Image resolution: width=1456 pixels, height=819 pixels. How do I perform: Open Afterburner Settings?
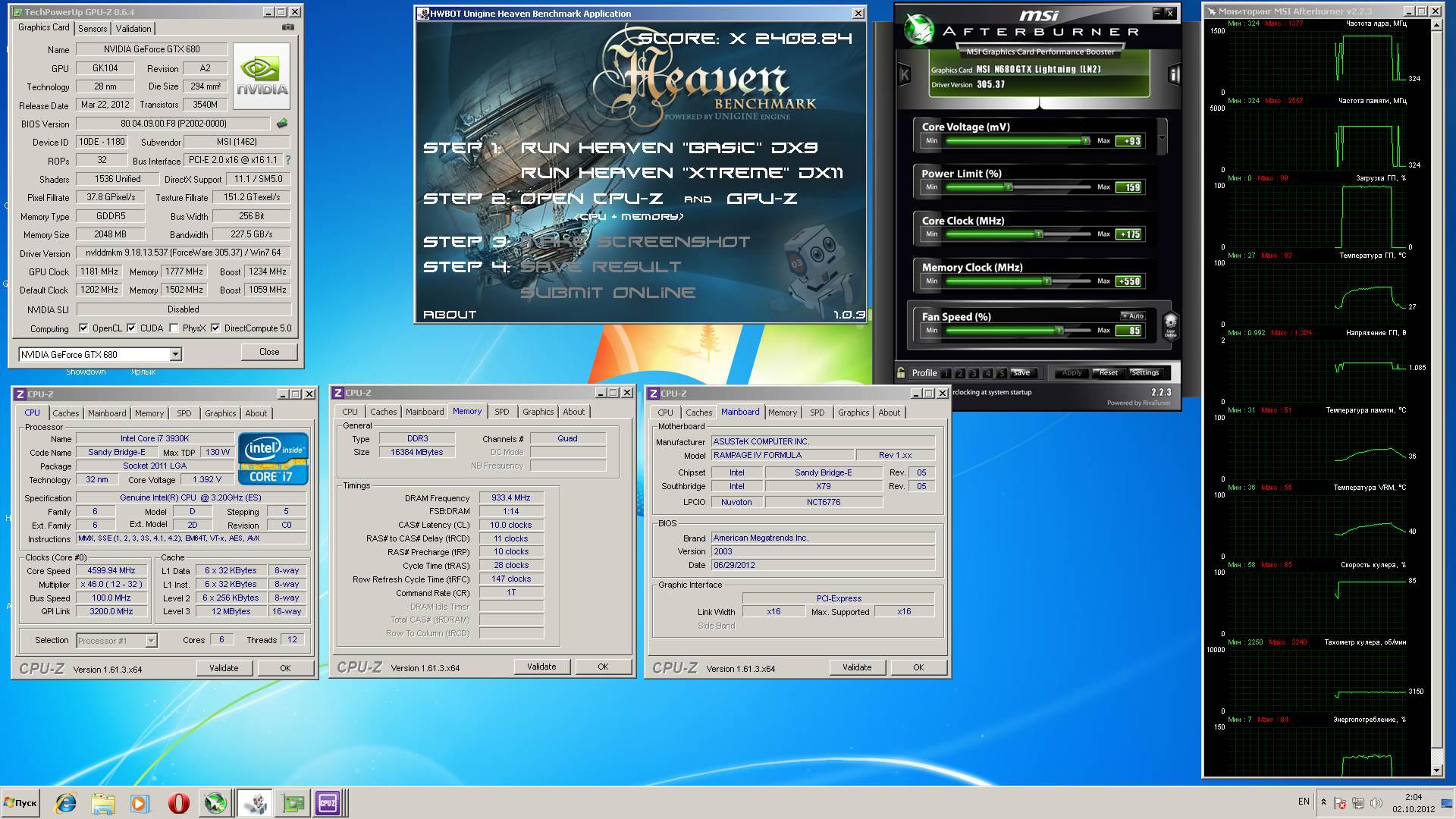[1145, 372]
